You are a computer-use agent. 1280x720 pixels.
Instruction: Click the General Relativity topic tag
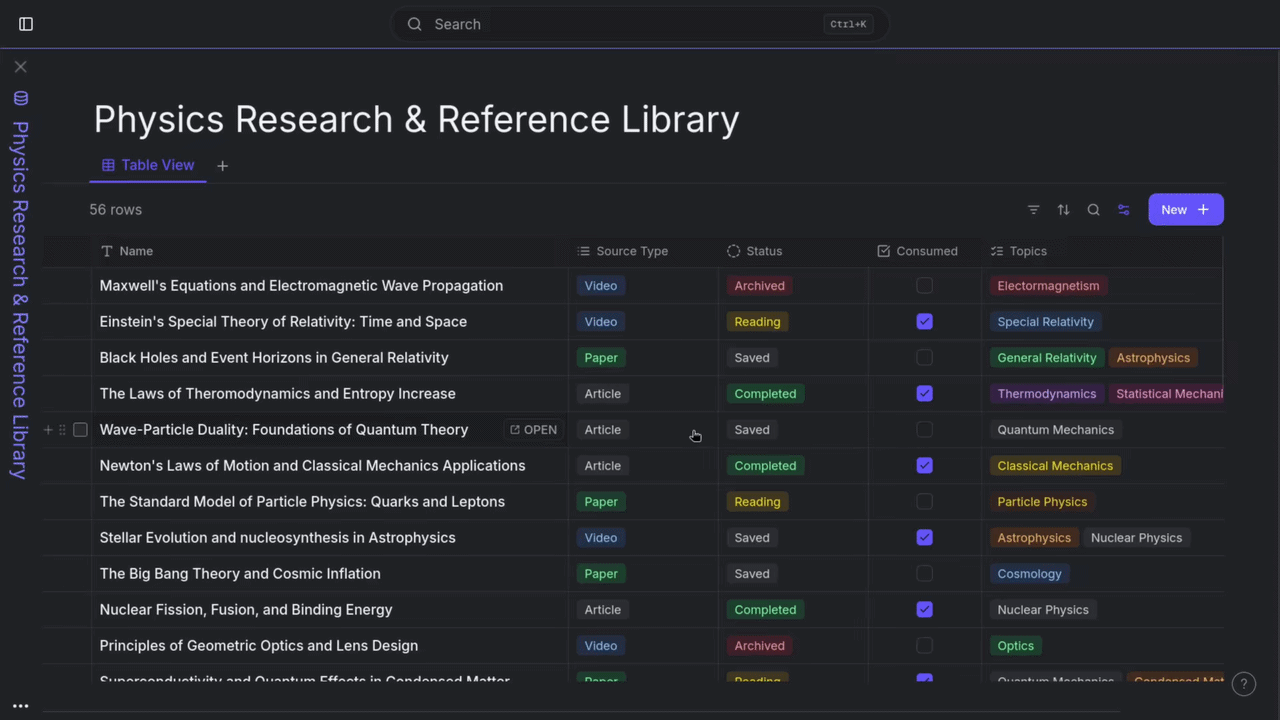[1047, 358]
